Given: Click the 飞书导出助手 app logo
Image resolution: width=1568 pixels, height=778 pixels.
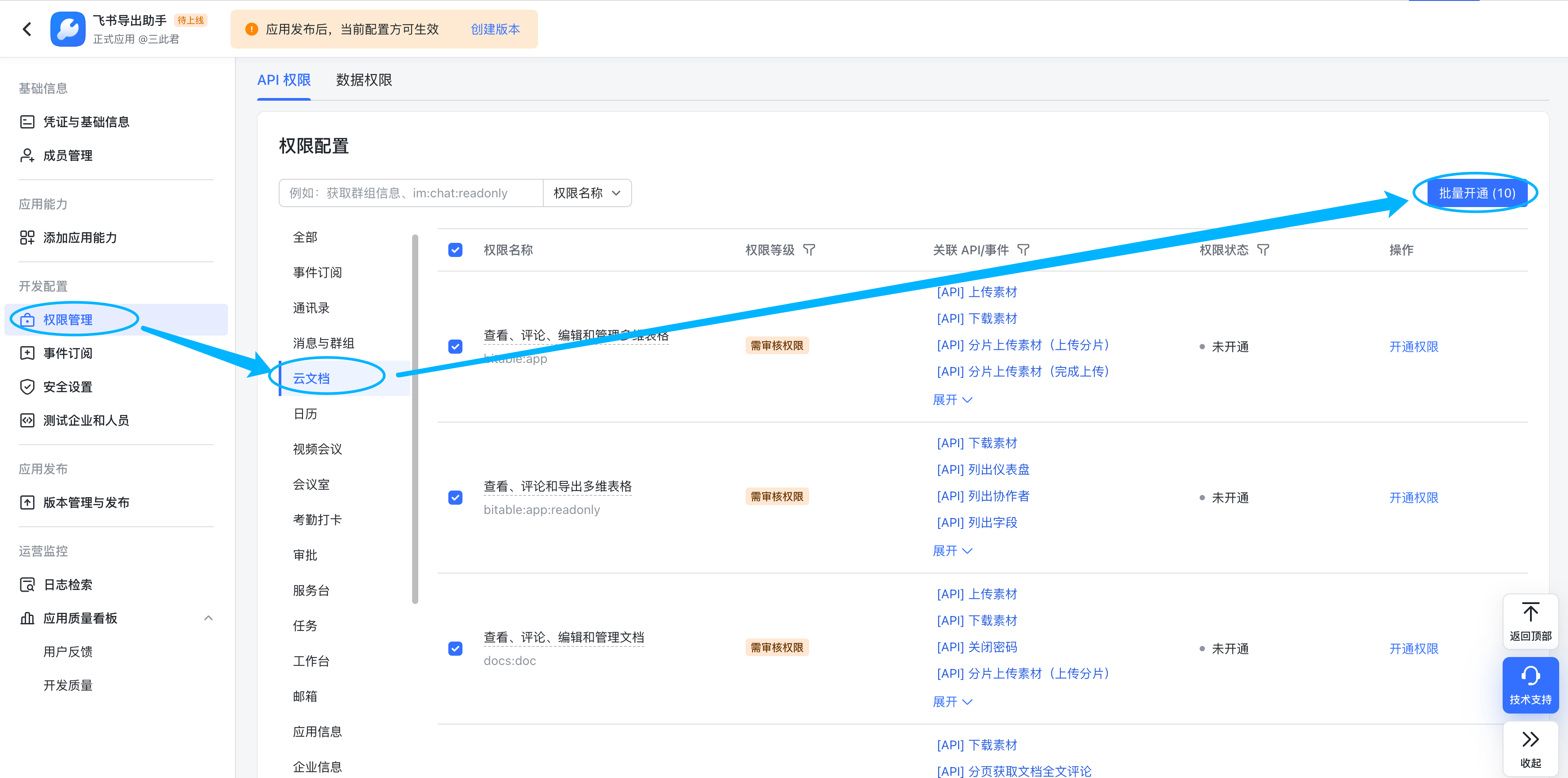Looking at the screenshot, I should point(68,29).
